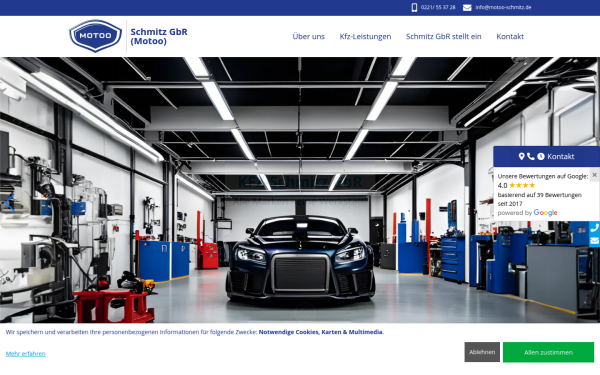This screenshot has height=375, width=600.
Task: Click the MOTOO logo badge
Action: [x=95, y=36]
